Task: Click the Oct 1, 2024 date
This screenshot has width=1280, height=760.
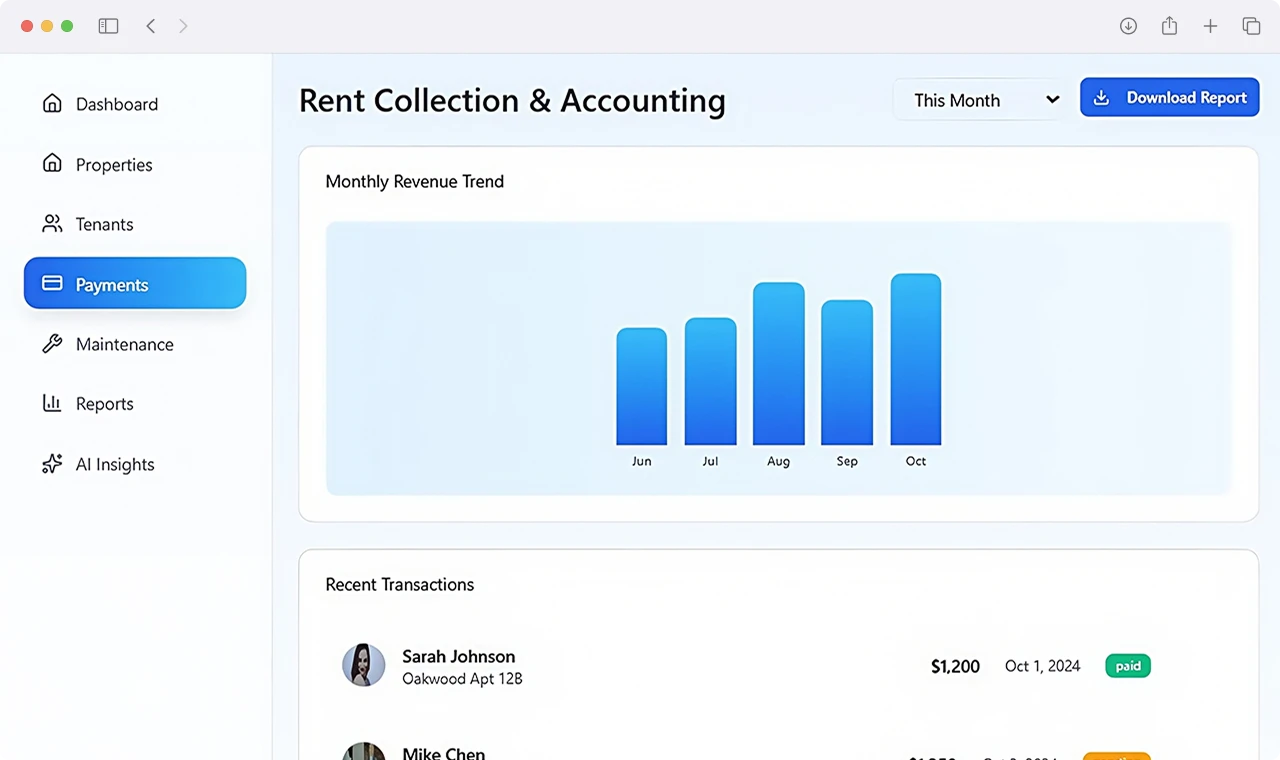Action: coord(1042,666)
